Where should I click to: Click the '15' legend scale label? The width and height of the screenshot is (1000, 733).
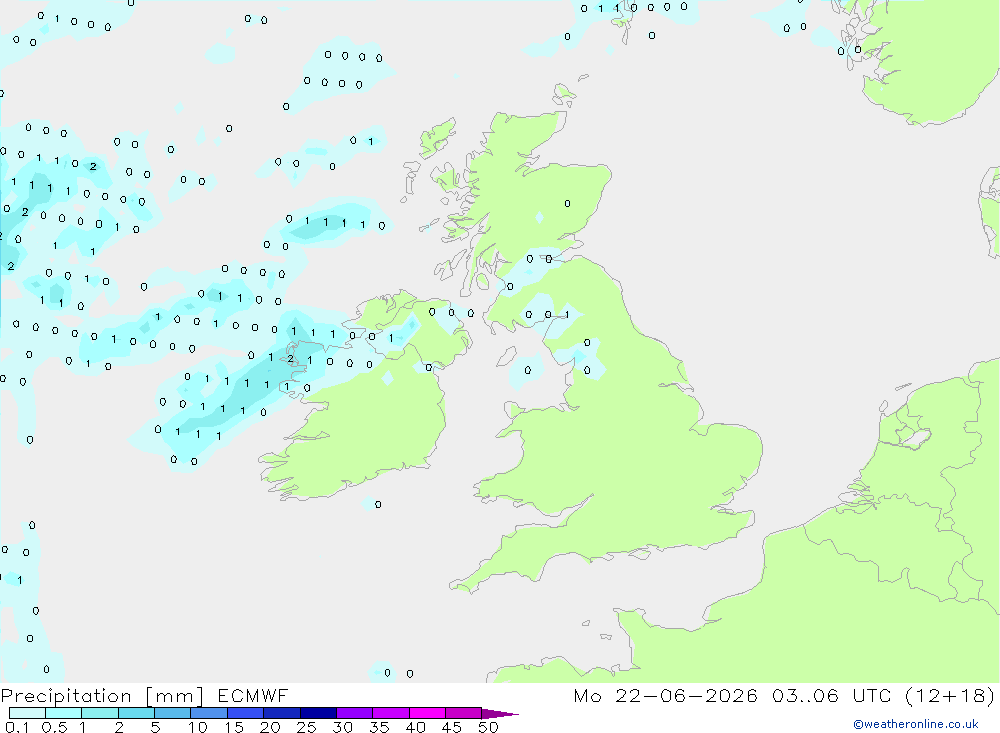[x=234, y=727]
